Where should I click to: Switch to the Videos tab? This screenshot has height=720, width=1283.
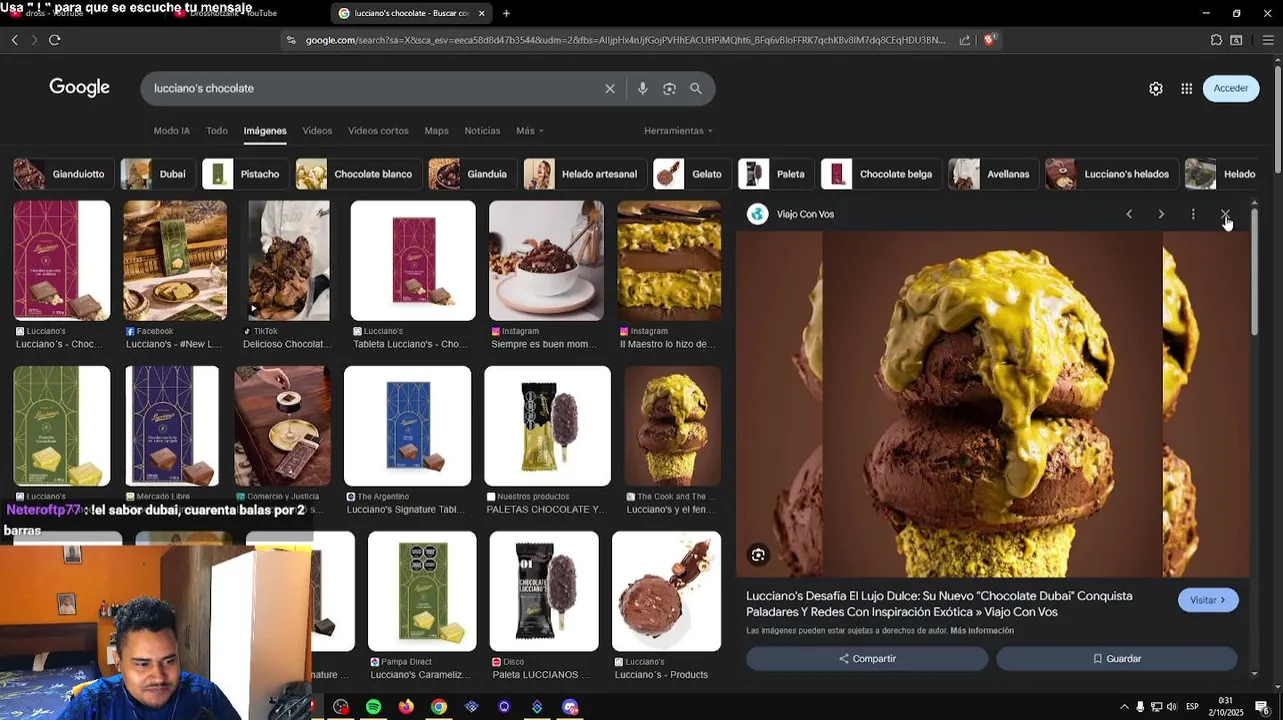(x=317, y=131)
